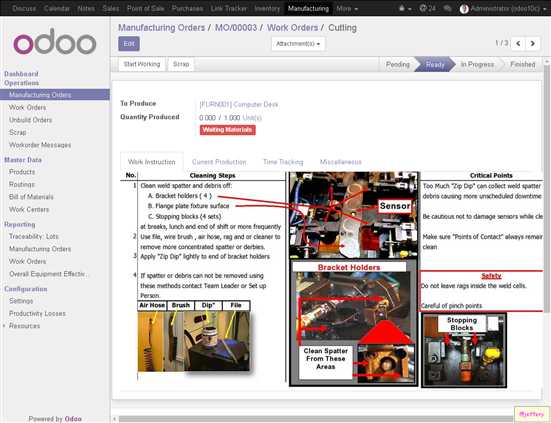Open the Purchases app menu

tap(187, 8)
